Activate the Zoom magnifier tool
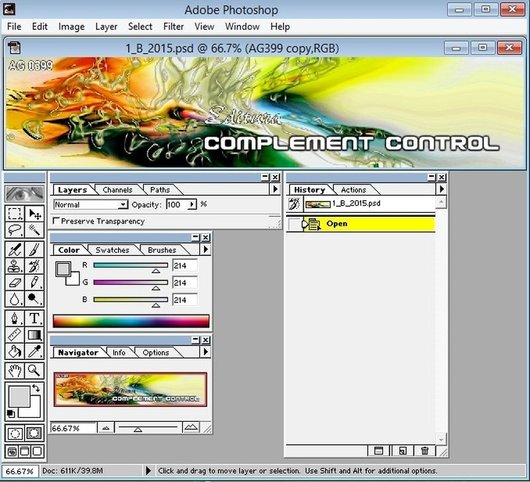The width and height of the screenshot is (530, 482). 34,370
